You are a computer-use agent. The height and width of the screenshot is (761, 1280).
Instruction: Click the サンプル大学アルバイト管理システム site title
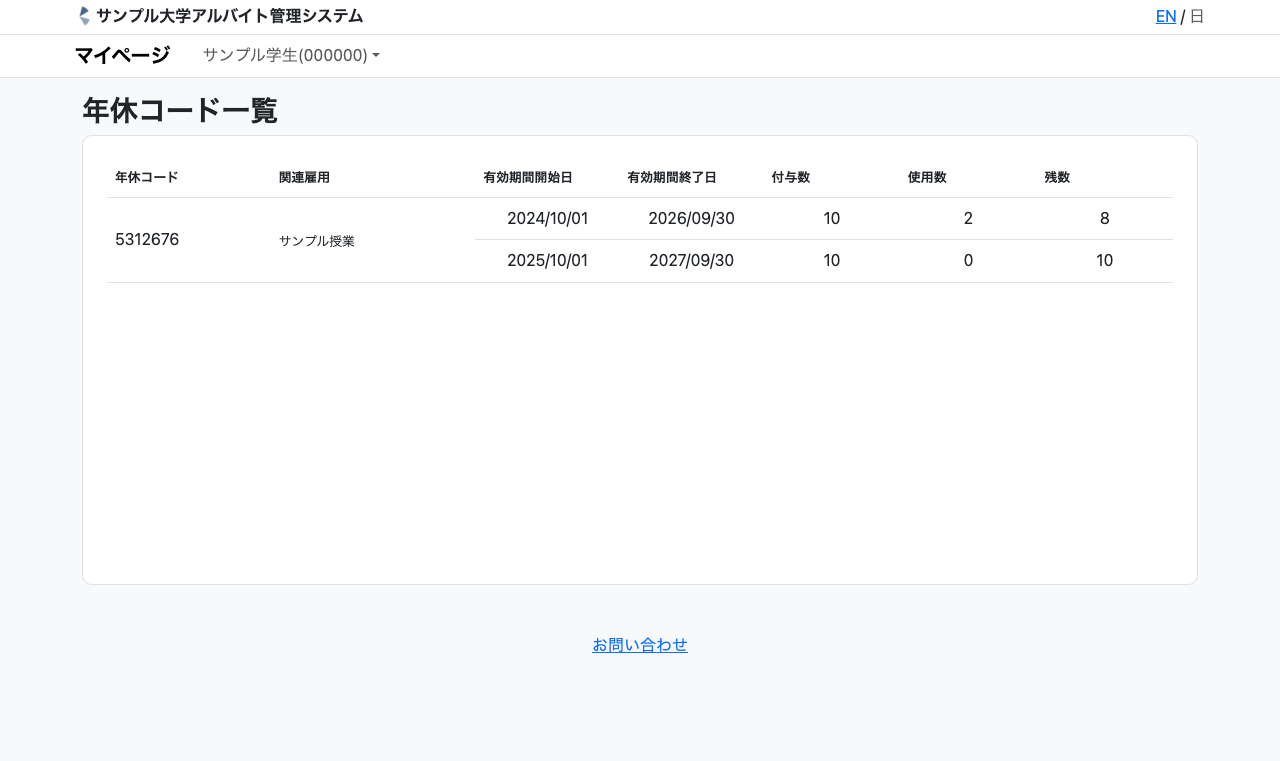(x=229, y=16)
